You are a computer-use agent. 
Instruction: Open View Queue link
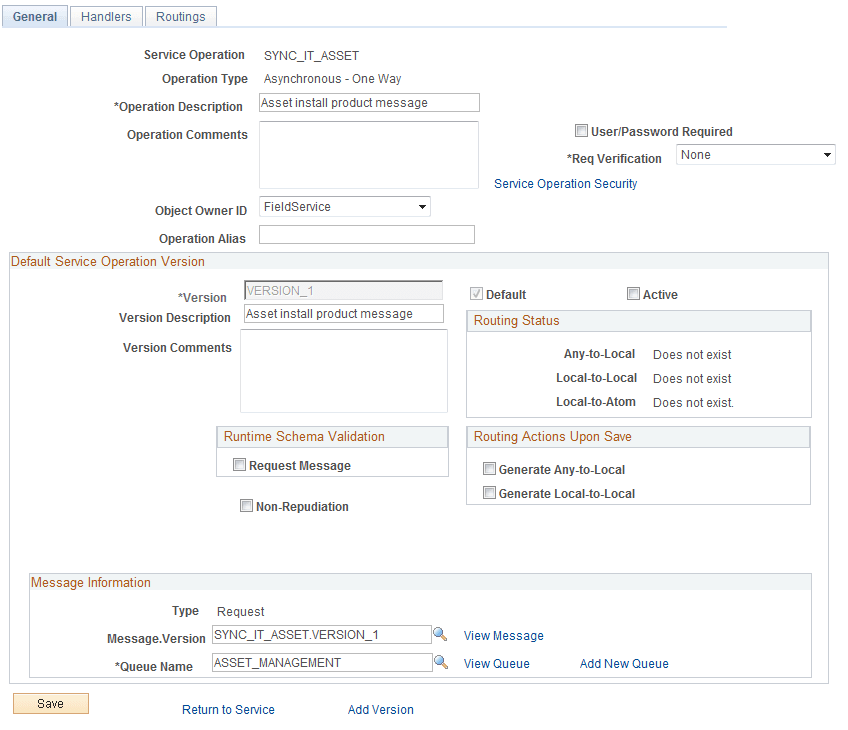click(496, 663)
